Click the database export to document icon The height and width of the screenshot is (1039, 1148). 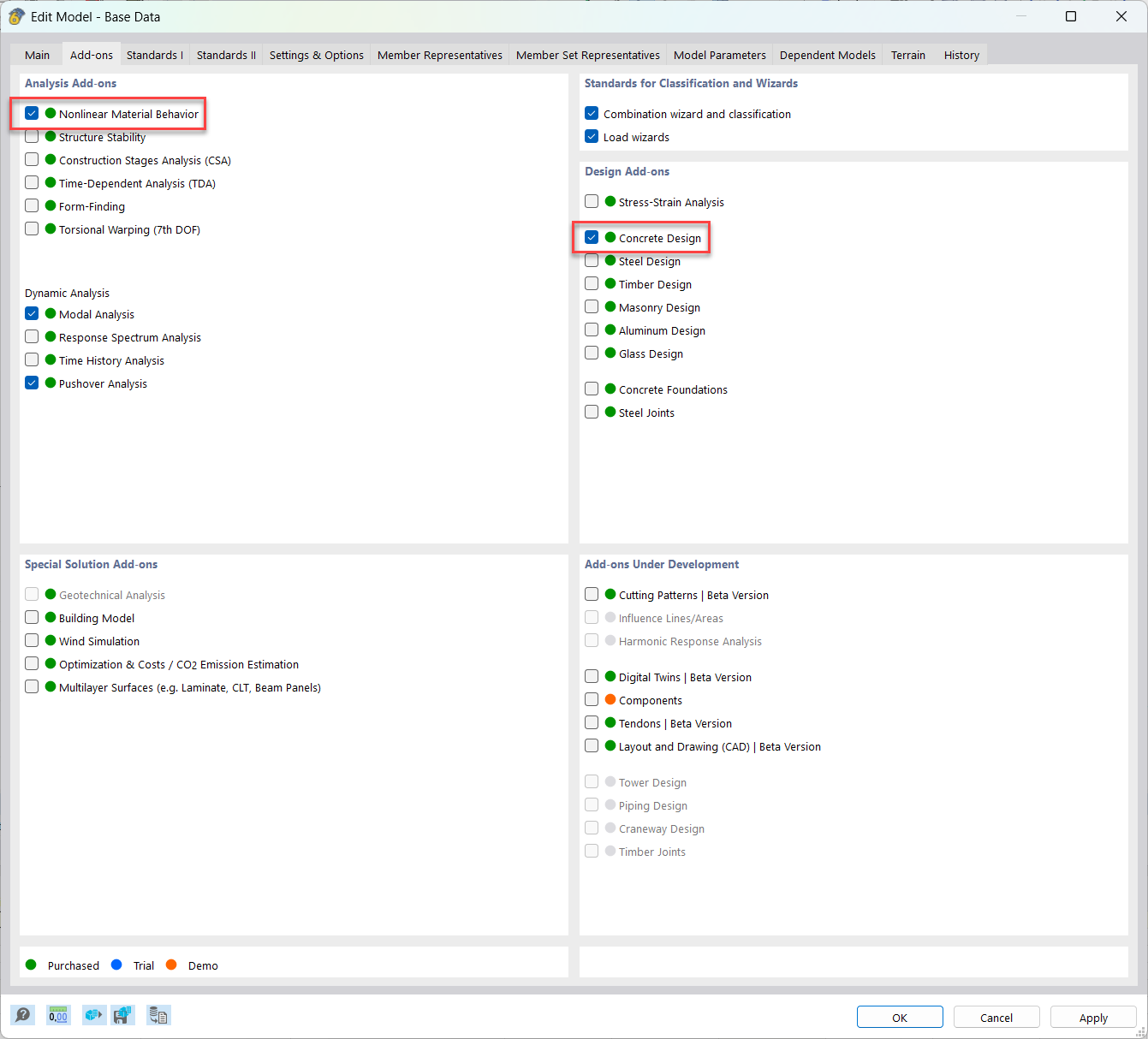tap(158, 1016)
